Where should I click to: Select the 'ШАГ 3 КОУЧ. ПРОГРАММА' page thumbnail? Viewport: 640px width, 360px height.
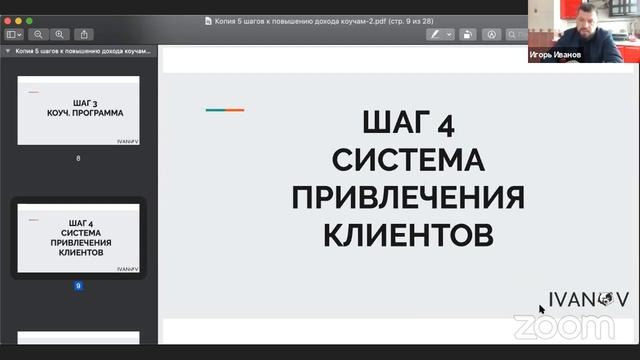[78, 110]
